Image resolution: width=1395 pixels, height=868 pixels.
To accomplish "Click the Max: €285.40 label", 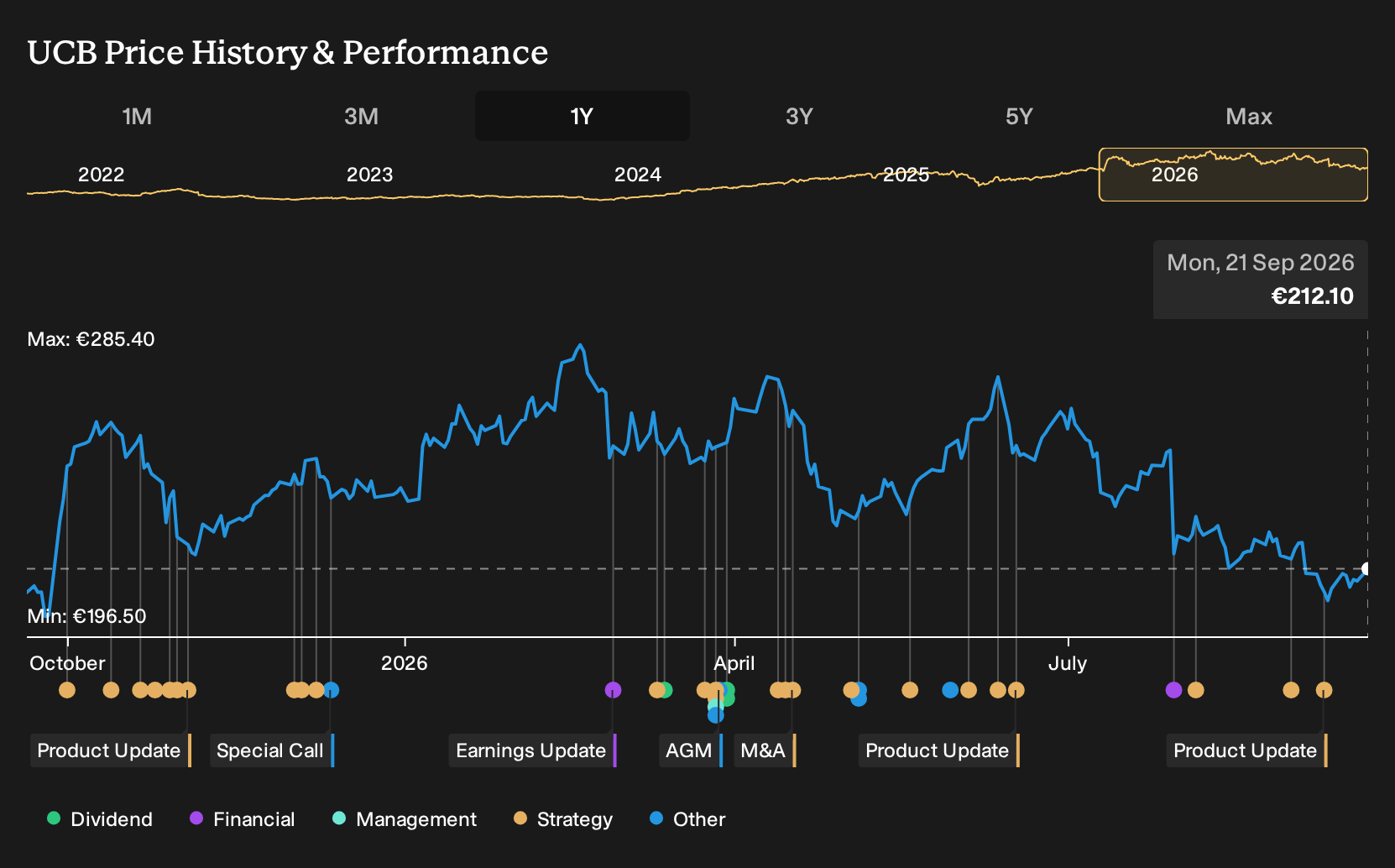I will click(x=91, y=339).
